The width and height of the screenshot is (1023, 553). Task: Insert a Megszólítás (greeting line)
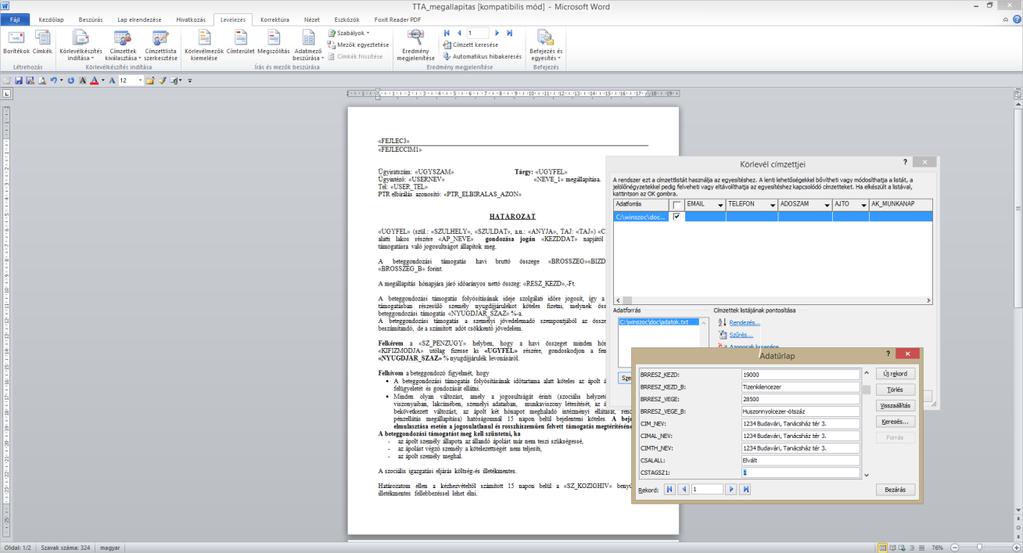[x=273, y=42]
